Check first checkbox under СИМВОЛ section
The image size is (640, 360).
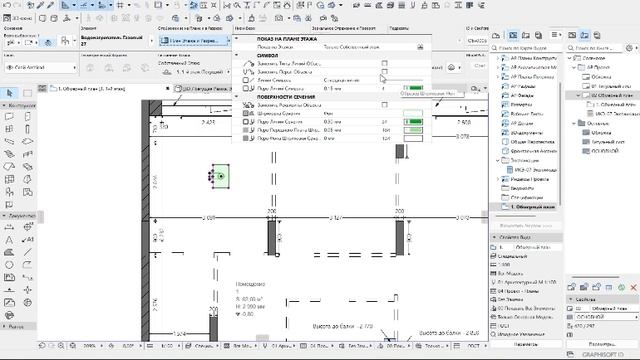click(x=384, y=63)
